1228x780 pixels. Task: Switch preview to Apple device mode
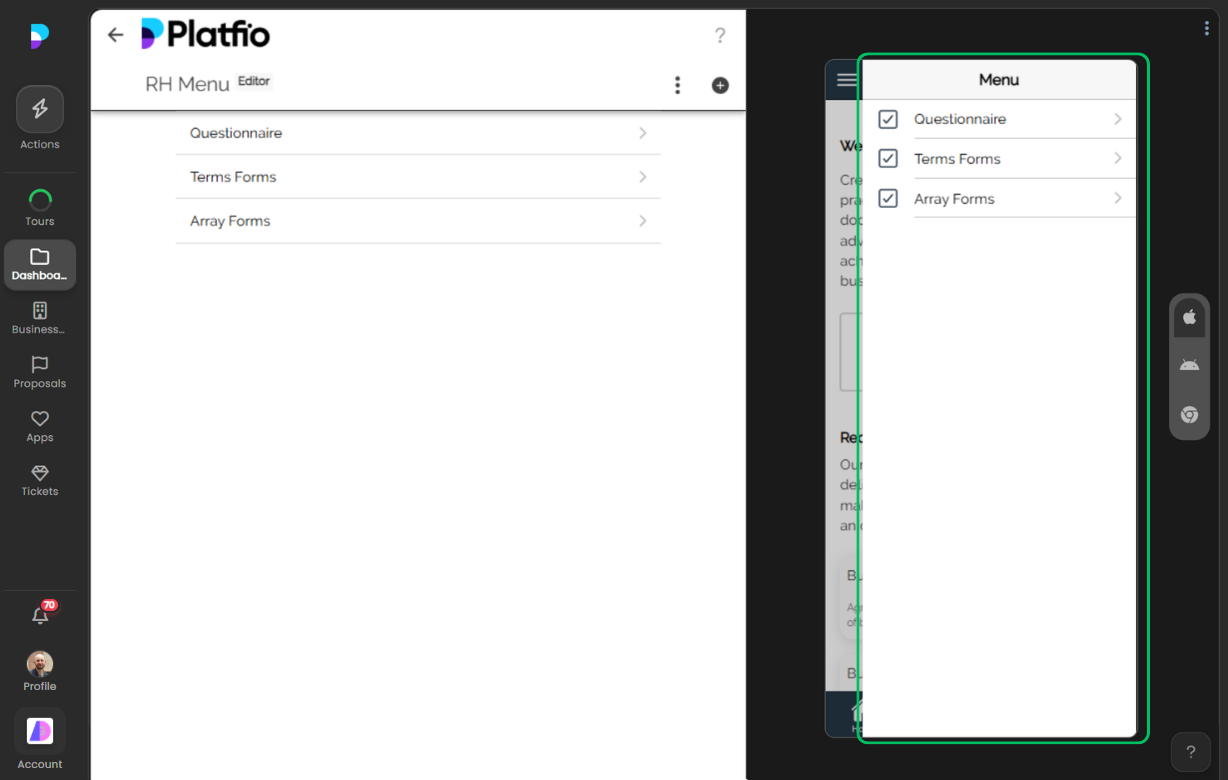point(1189,316)
